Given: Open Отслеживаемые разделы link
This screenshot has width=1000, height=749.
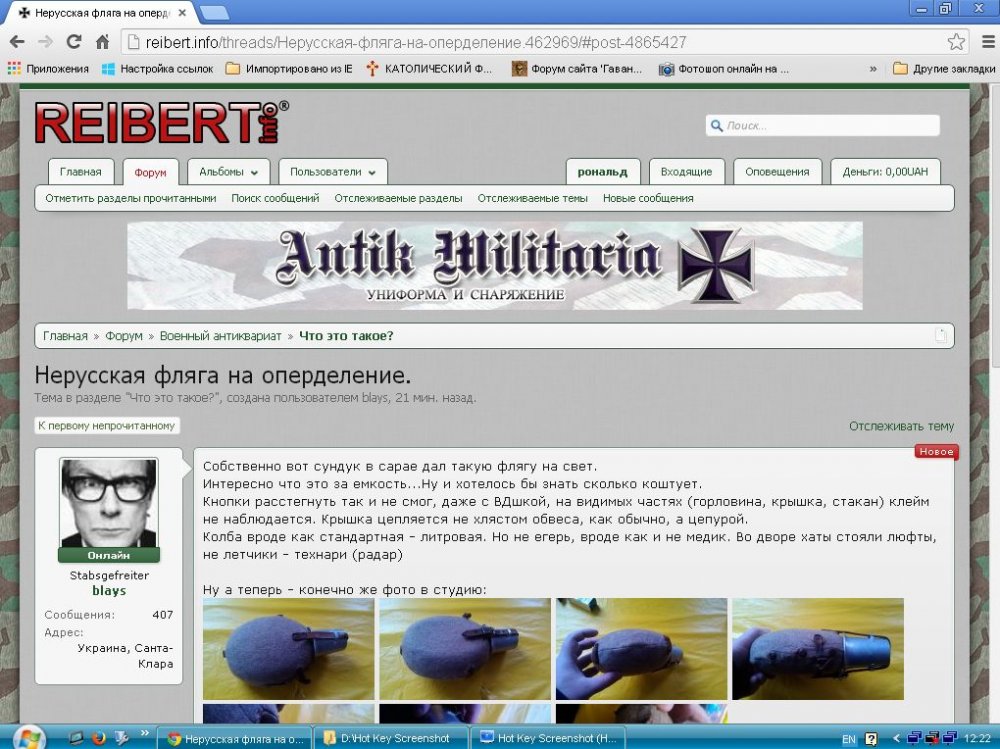Looking at the screenshot, I should (399, 198).
